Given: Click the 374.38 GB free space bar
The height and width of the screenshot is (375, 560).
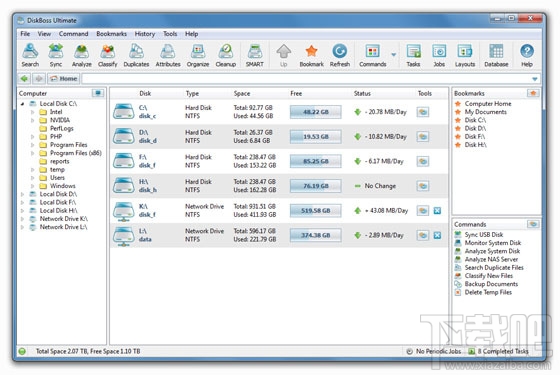Looking at the screenshot, I should 315,235.
